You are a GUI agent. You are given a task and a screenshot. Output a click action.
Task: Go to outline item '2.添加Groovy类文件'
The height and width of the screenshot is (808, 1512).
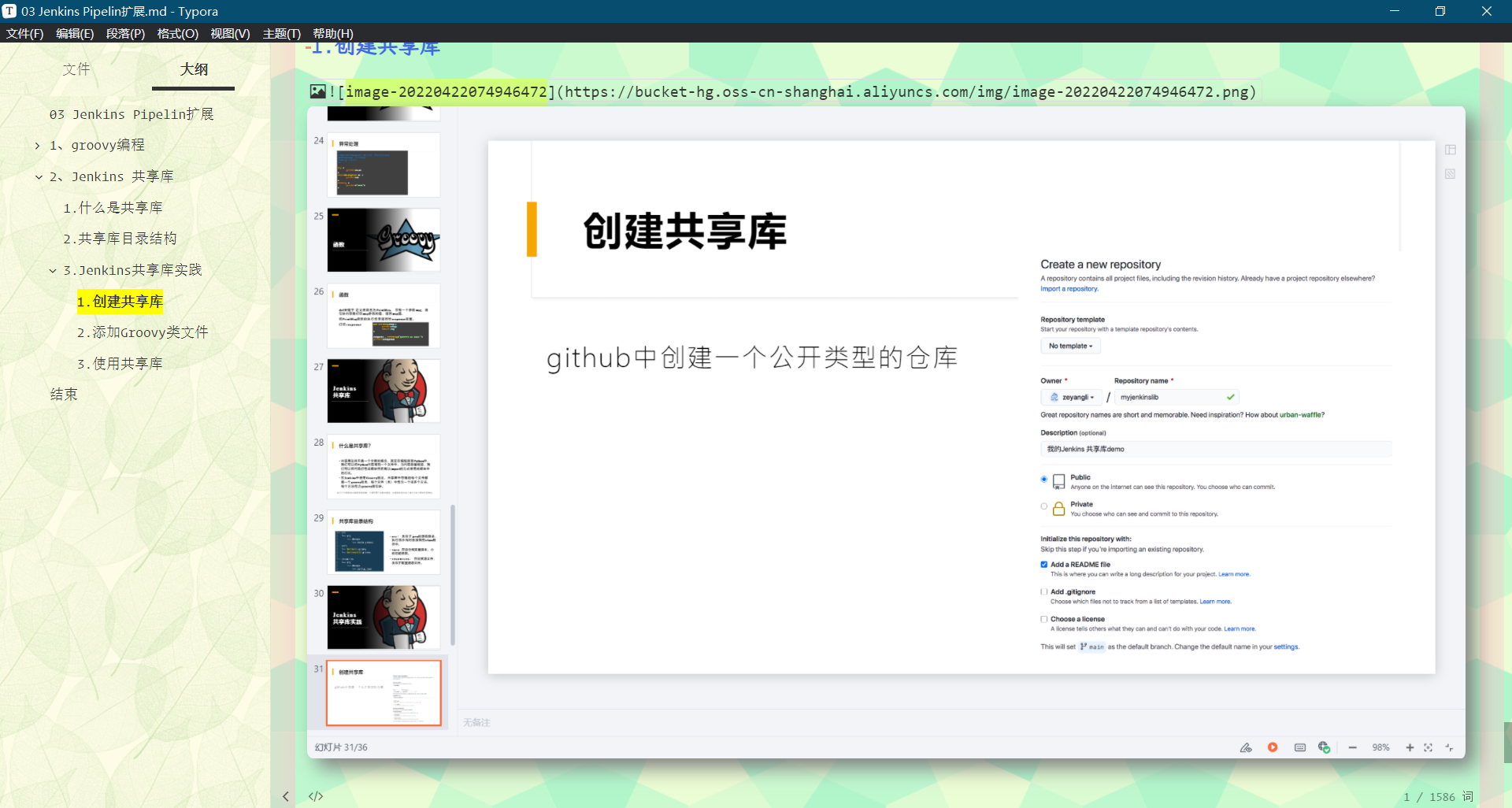[x=143, y=332]
